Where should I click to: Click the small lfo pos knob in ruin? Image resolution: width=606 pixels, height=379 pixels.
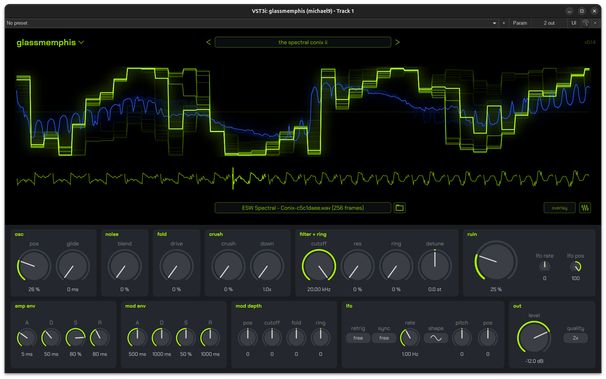[x=575, y=266]
